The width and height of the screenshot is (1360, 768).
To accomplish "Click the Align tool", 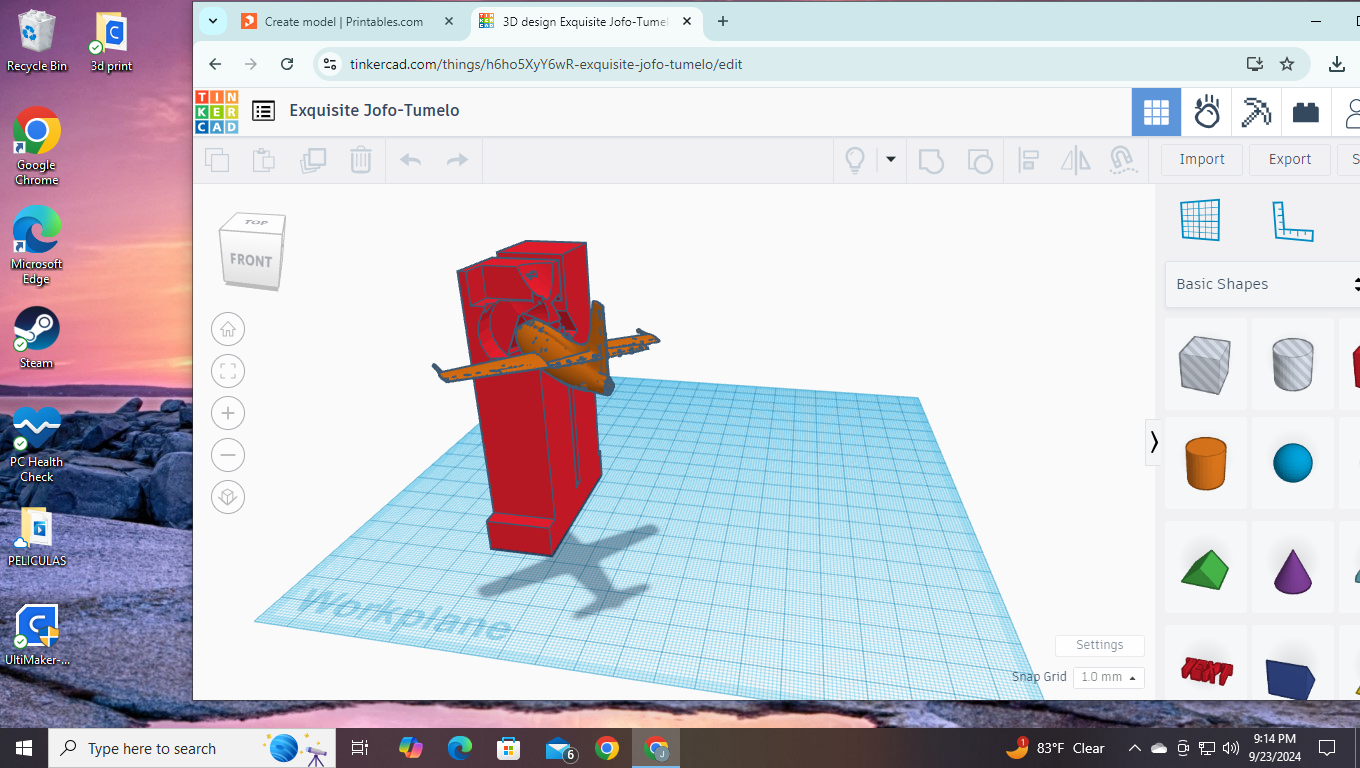I will 1028,160.
